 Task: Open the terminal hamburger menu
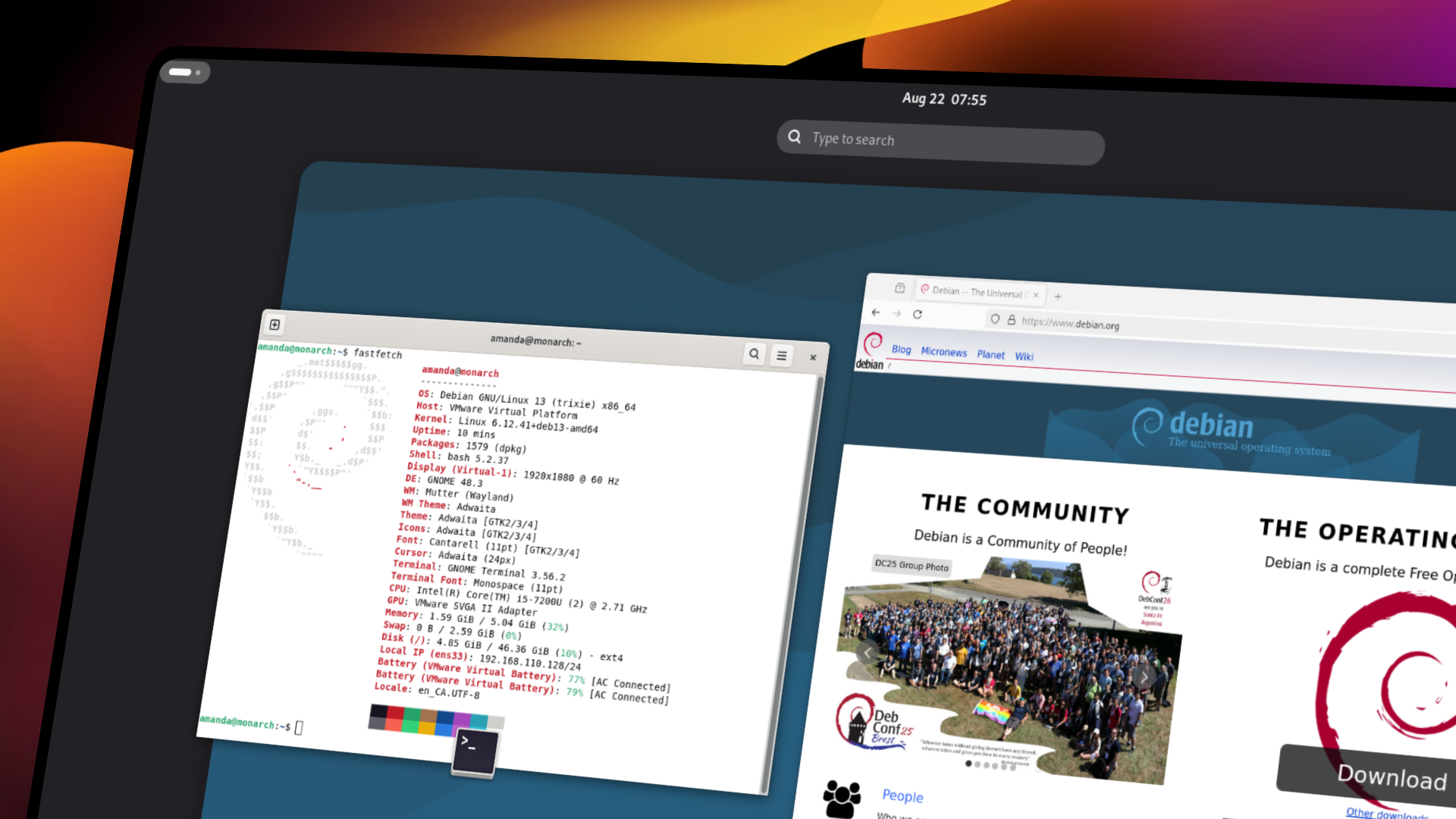[781, 355]
